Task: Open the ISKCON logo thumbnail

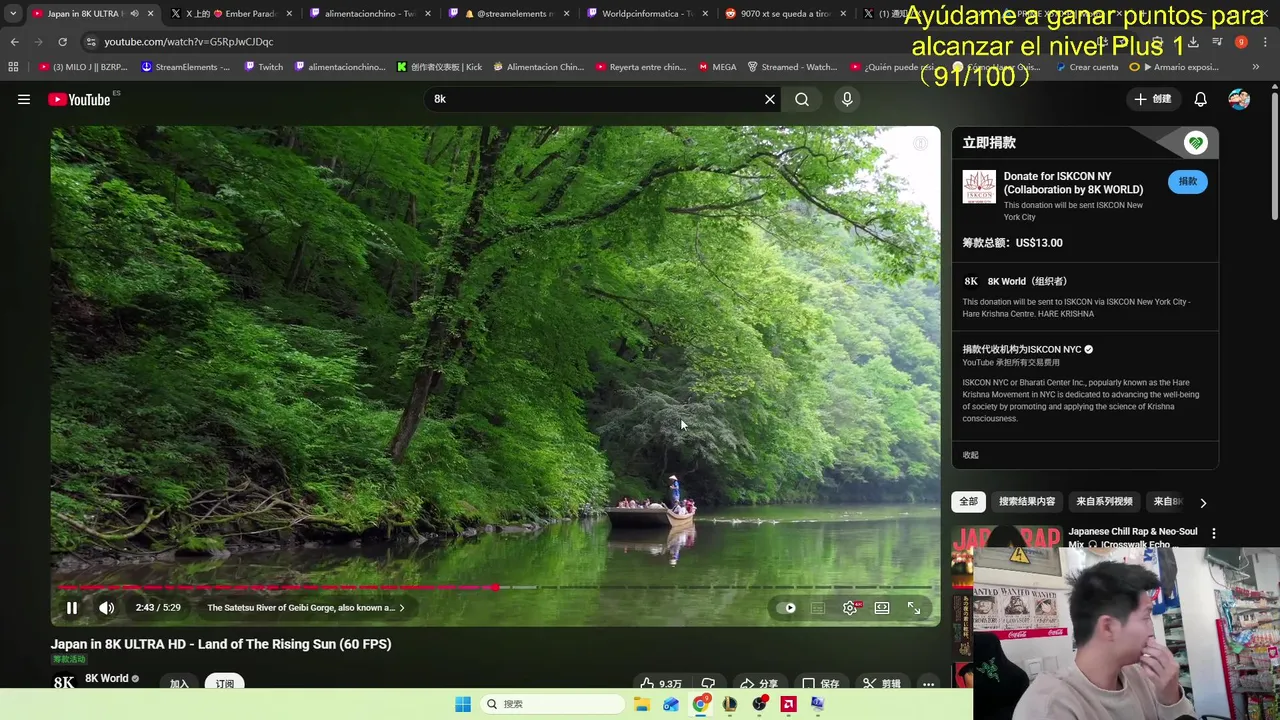Action: [x=979, y=187]
